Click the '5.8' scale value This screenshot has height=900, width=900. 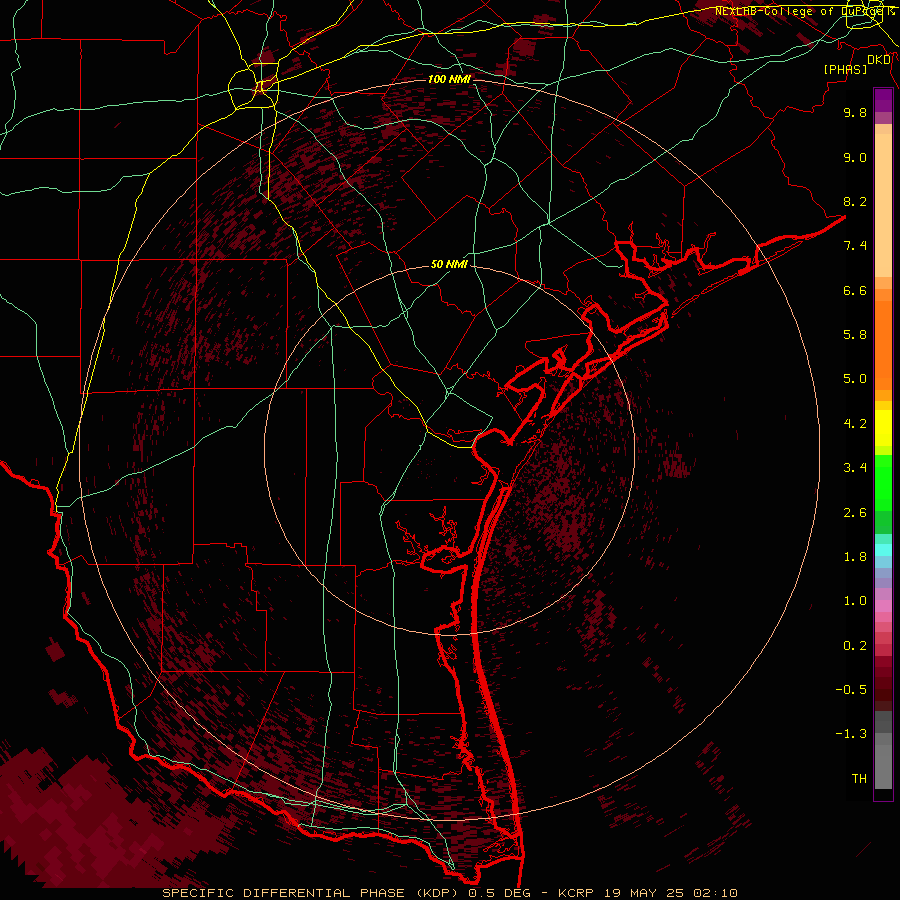point(855,335)
